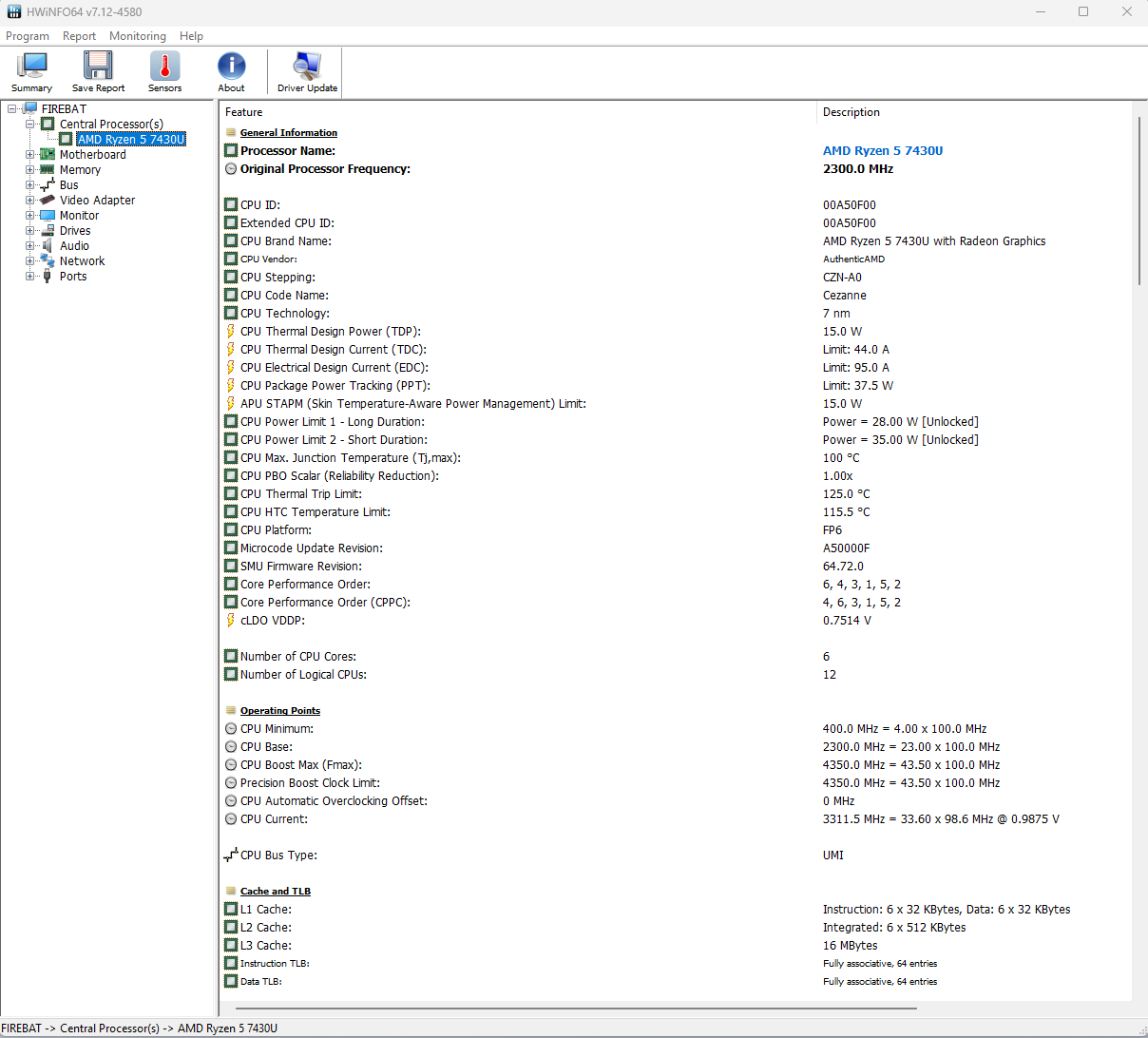Select the Ports tree item

tap(73, 277)
